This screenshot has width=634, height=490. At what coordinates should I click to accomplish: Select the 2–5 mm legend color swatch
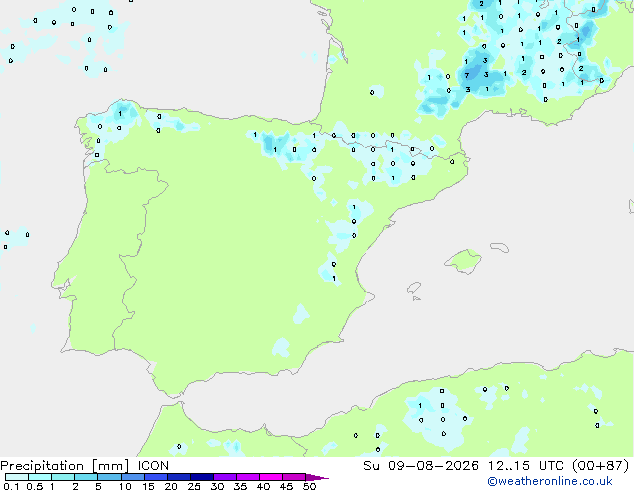[86, 477]
